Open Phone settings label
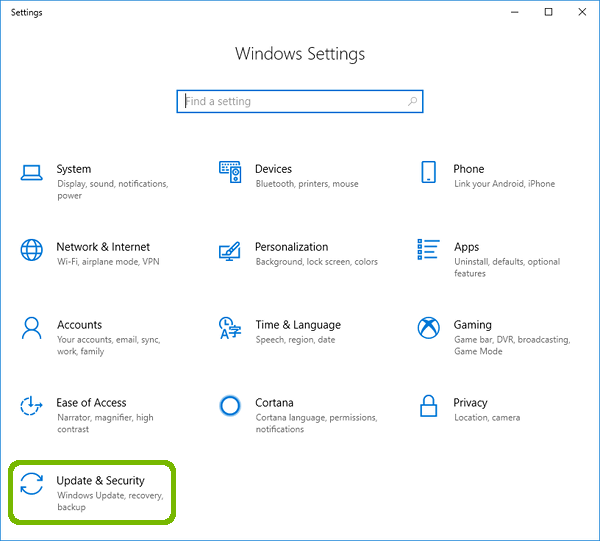Screen dimensions: 600x541 pos(469,169)
